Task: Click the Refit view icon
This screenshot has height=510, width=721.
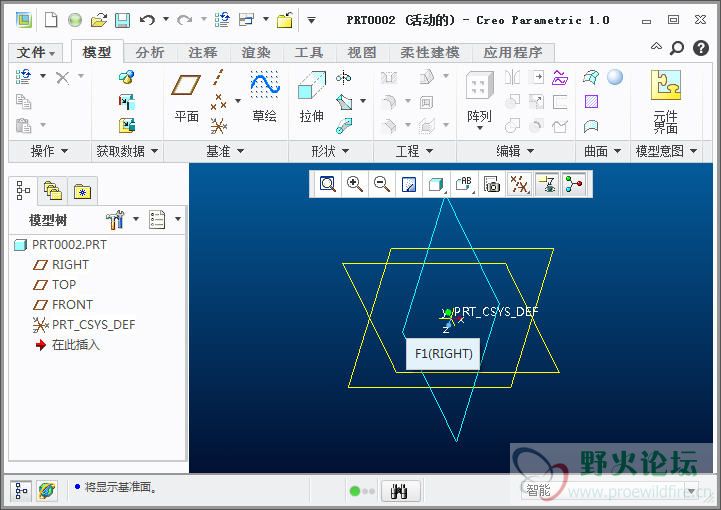Action: pos(327,184)
